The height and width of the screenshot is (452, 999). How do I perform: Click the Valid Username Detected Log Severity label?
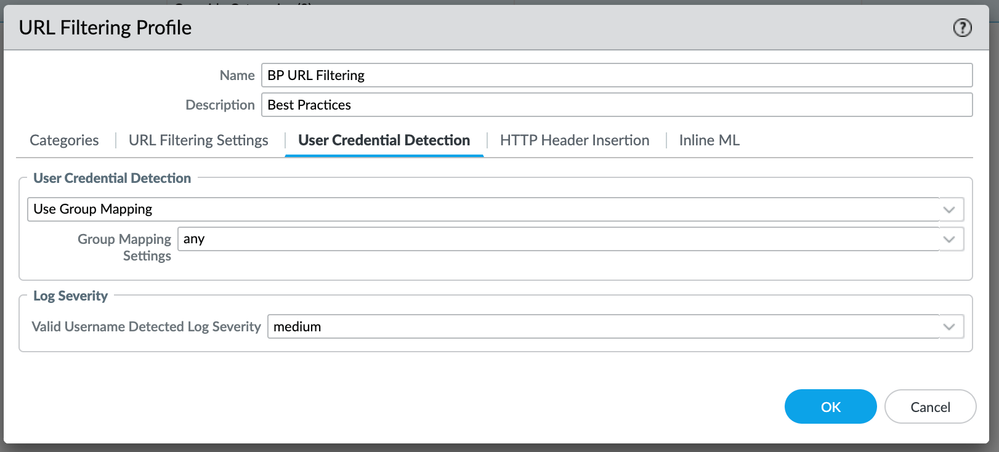[146, 326]
